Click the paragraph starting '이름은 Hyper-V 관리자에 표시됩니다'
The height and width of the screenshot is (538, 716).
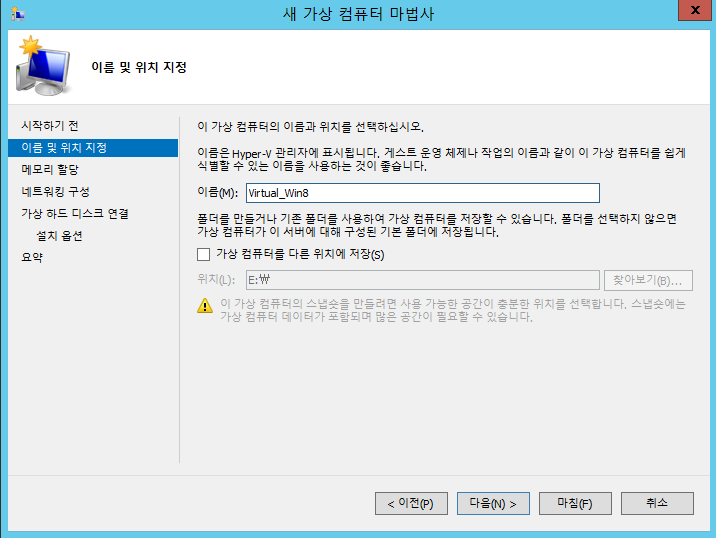tap(442, 159)
